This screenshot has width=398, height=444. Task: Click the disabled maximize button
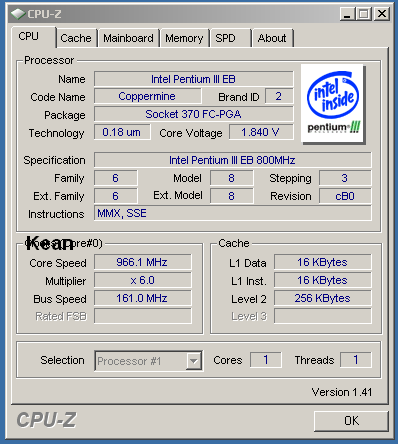tap(364, 14)
